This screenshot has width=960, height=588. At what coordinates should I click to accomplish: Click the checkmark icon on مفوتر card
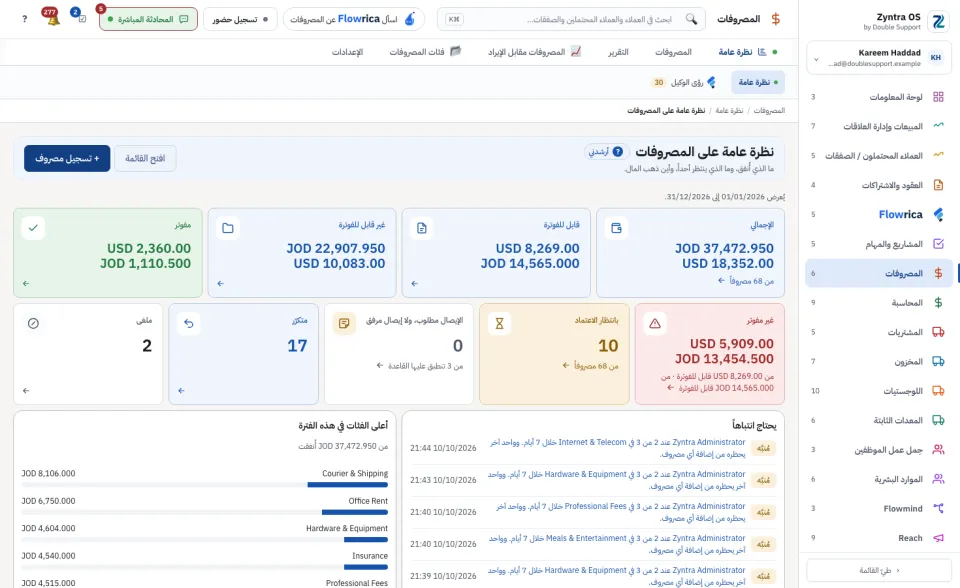click(33, 228)
